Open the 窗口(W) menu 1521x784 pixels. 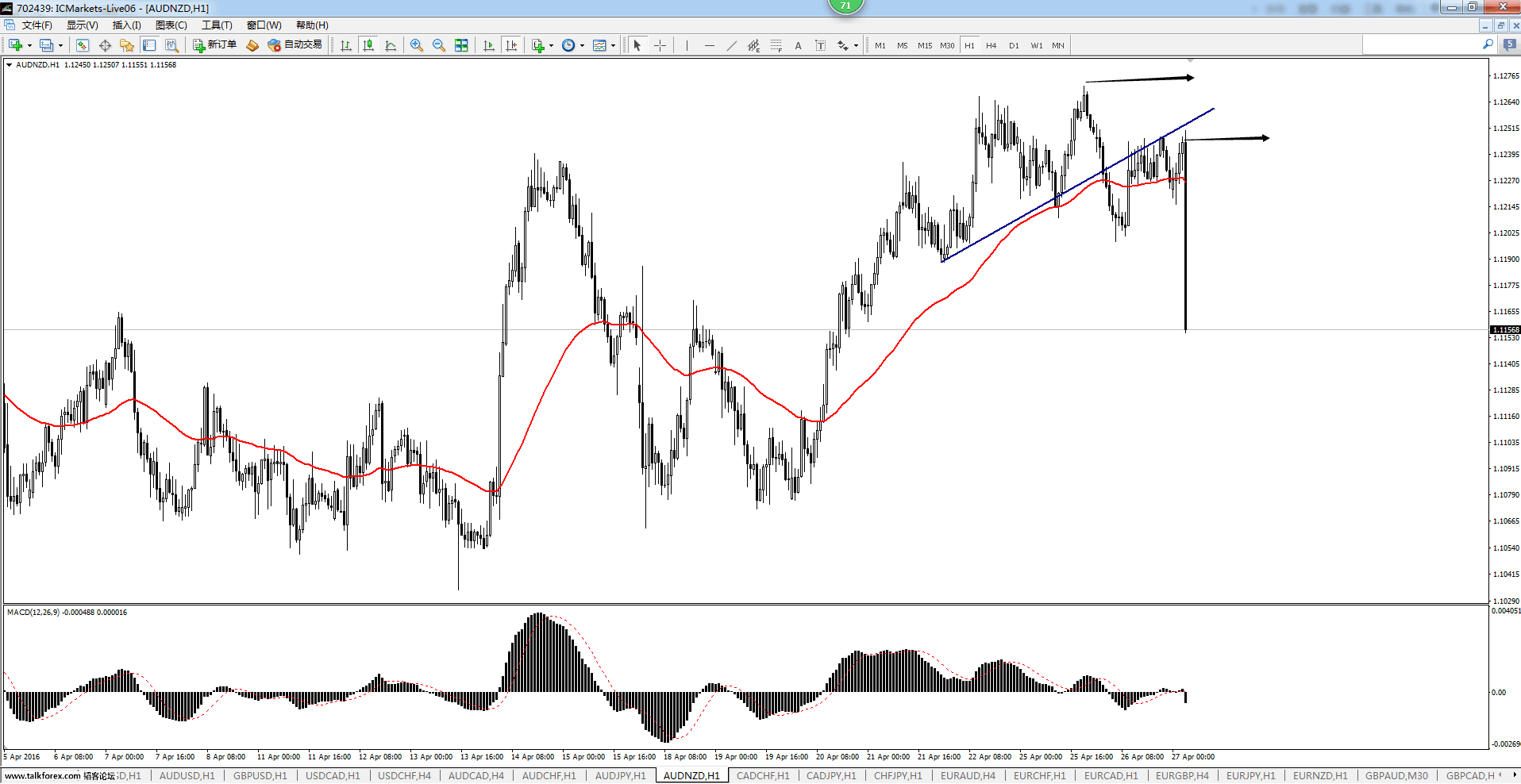(264, 25)
